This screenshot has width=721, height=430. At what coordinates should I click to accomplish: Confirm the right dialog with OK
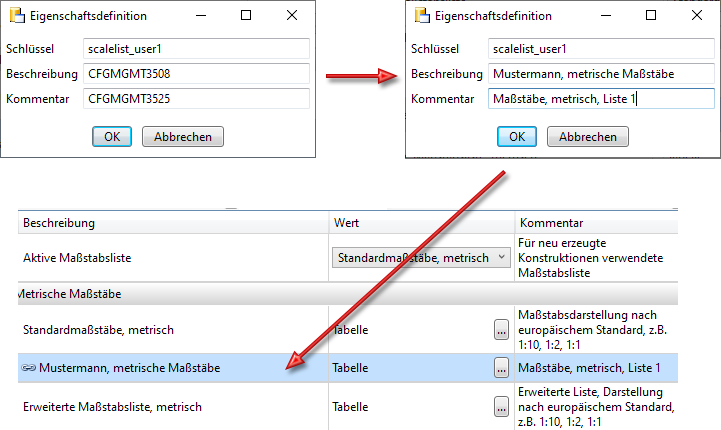pos(517,137)
